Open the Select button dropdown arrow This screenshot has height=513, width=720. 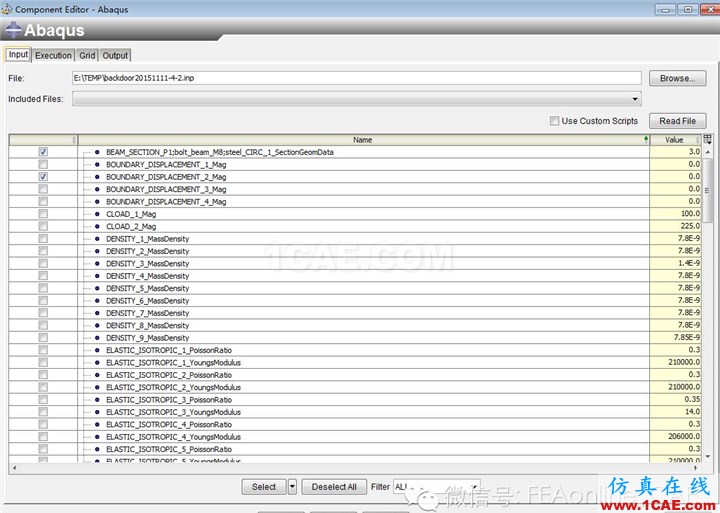pyautogui.click(x=292, y=486)
